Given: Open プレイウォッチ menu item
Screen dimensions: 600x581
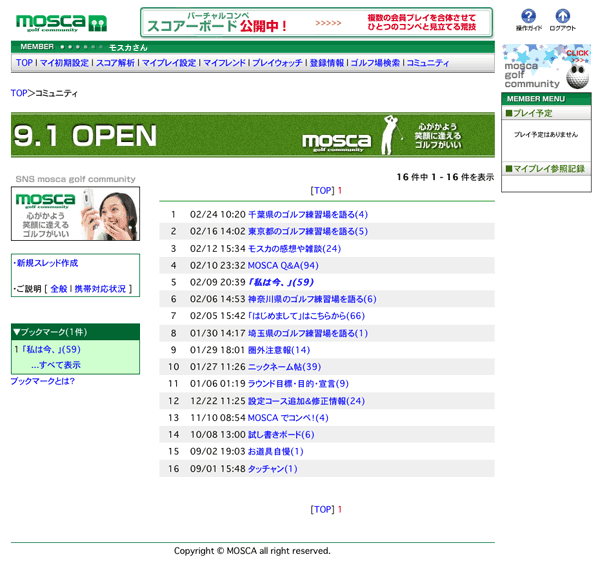Looking at the screenshot, I should coord(277,63).
